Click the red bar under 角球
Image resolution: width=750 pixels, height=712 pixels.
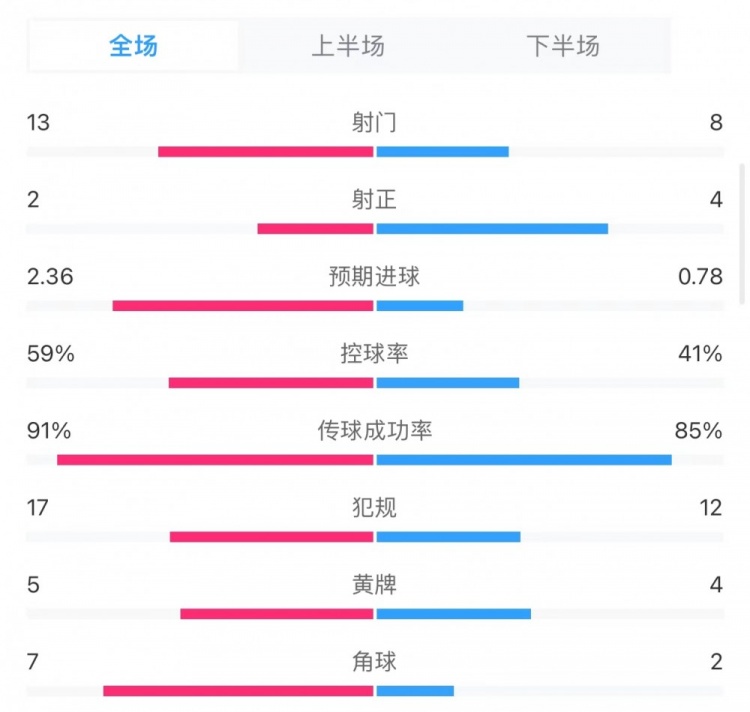pyautogui.click(x=238, y=691)
